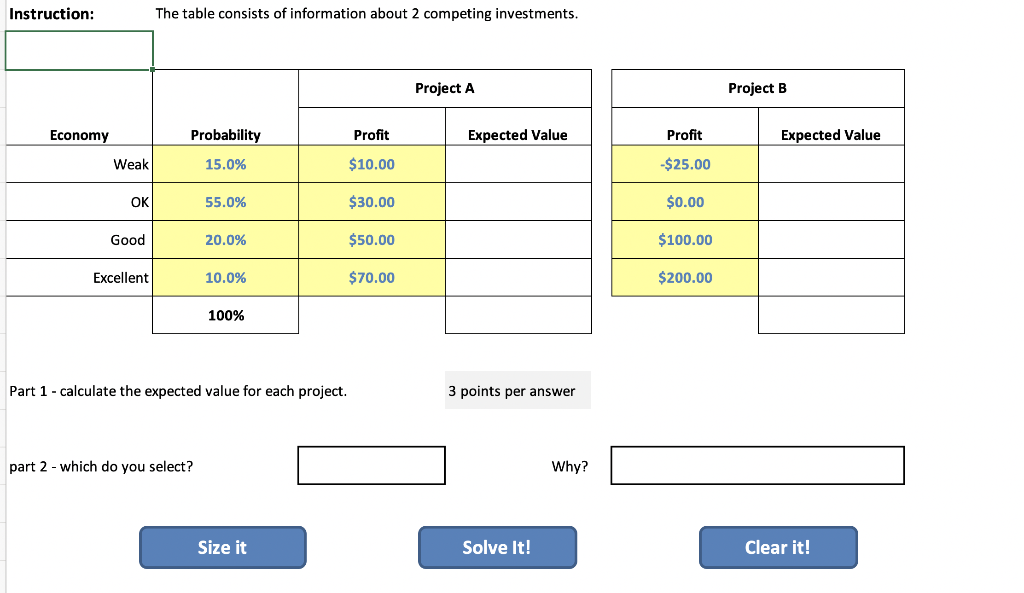Select the Excellent Expected Value cell for Project B
This screenshot has height=593, width=1024.
pos(831,277)
